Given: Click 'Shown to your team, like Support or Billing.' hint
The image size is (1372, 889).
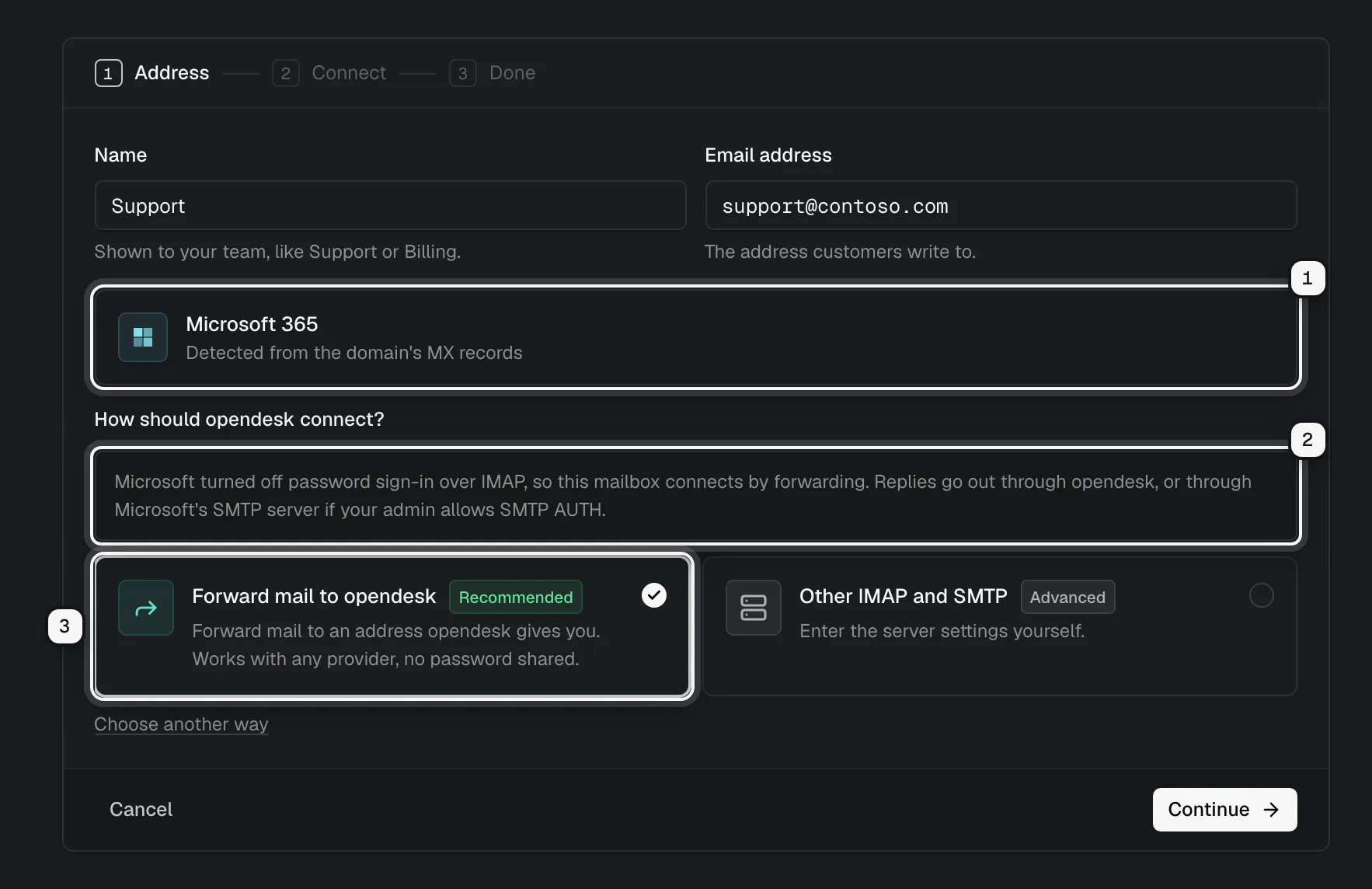Looking at the screenshot, I should [277, 252].
